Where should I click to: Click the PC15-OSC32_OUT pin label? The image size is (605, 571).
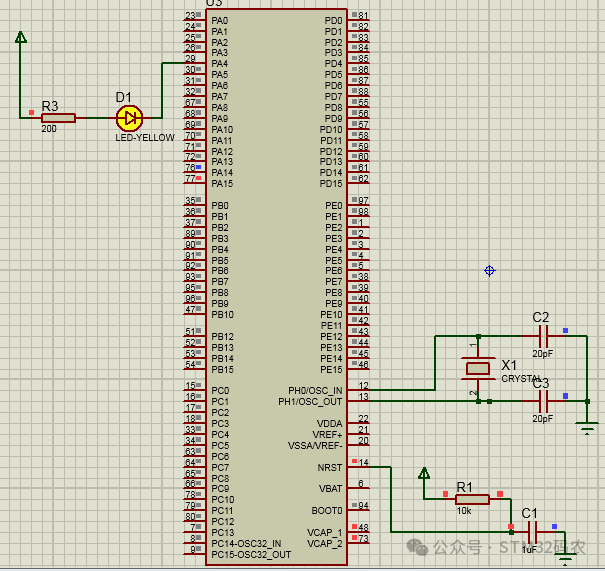251,555
